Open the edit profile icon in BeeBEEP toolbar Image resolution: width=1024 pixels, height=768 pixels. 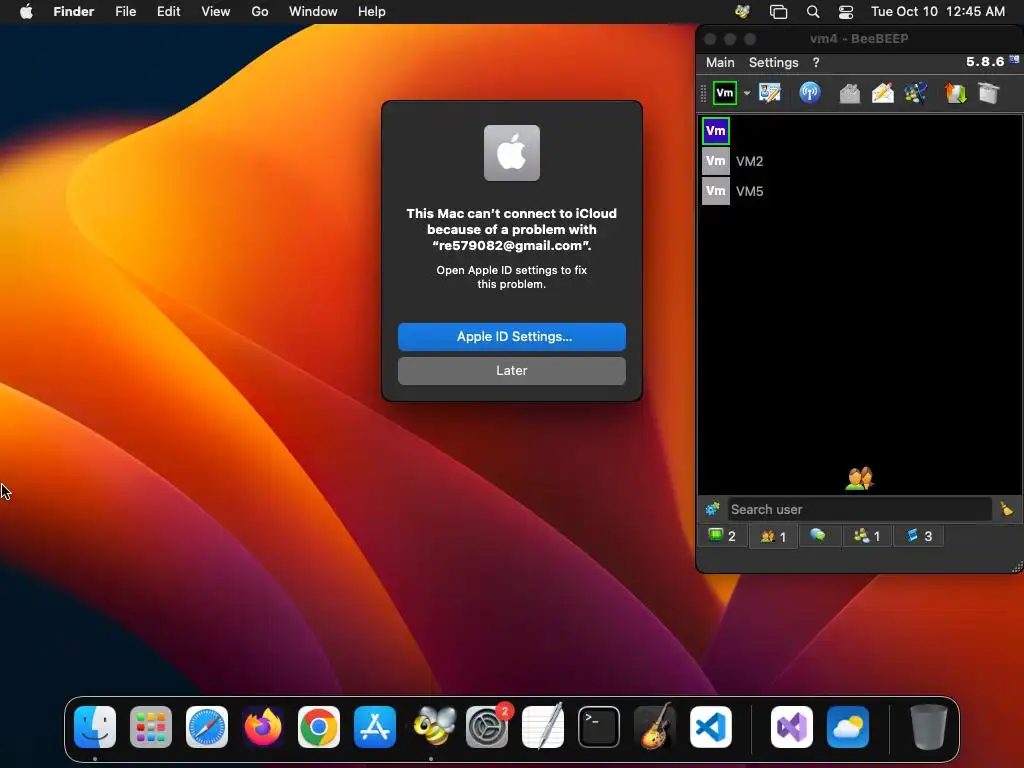pos(770,93)
